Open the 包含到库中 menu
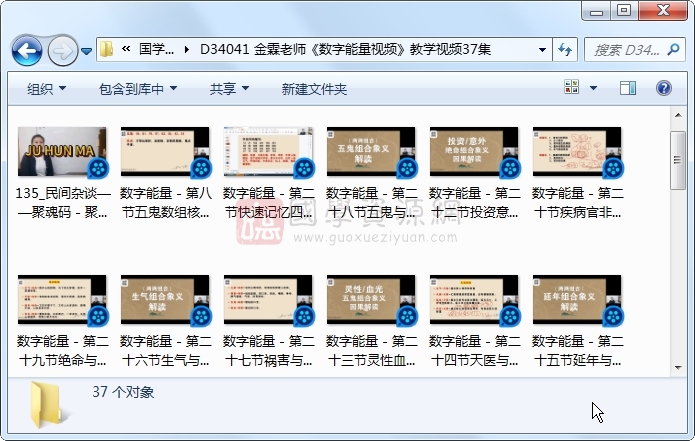The height and width of the screenshot is (441, 695). tap(138, 89)
